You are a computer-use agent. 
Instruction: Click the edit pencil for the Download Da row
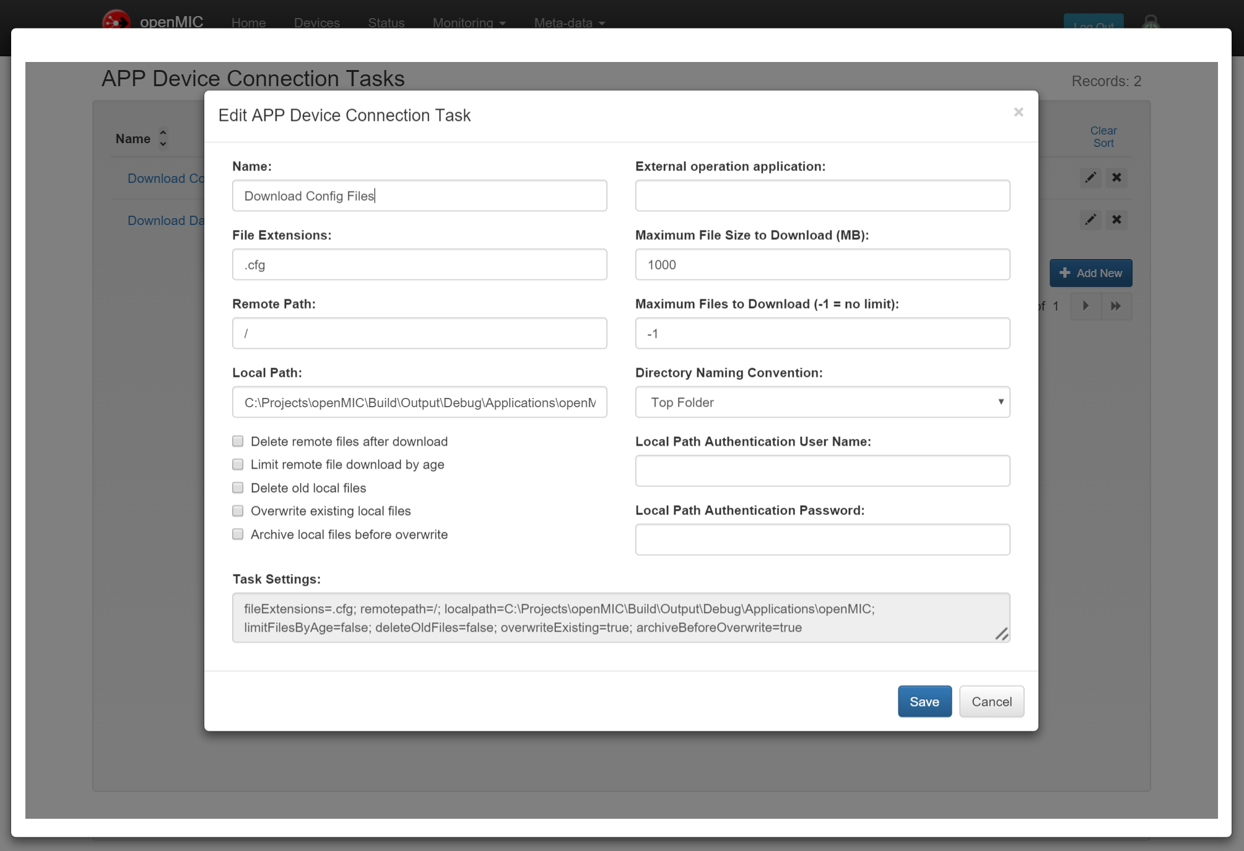(1090, 220)
